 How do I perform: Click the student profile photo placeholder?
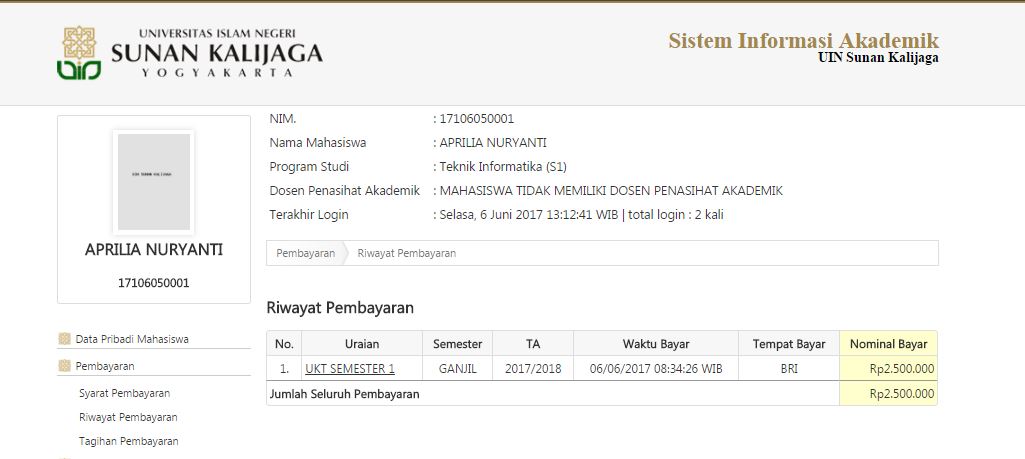point(153,181)
